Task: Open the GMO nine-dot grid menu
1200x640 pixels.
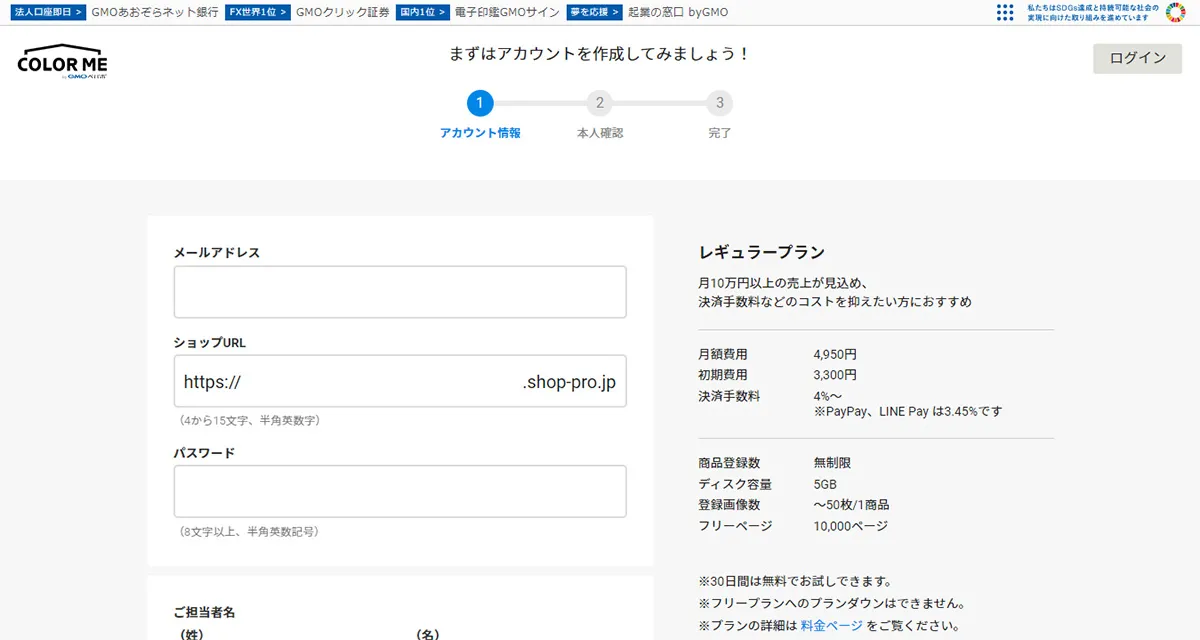Action: 1004,13
